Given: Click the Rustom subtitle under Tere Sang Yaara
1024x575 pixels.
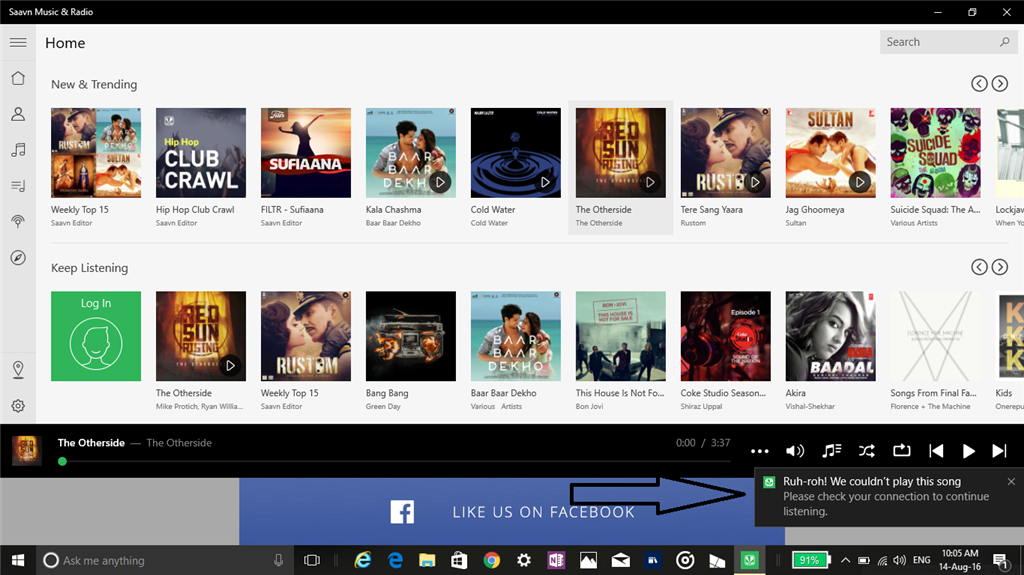Looking at the screenshot, I should tap(693, 223).
